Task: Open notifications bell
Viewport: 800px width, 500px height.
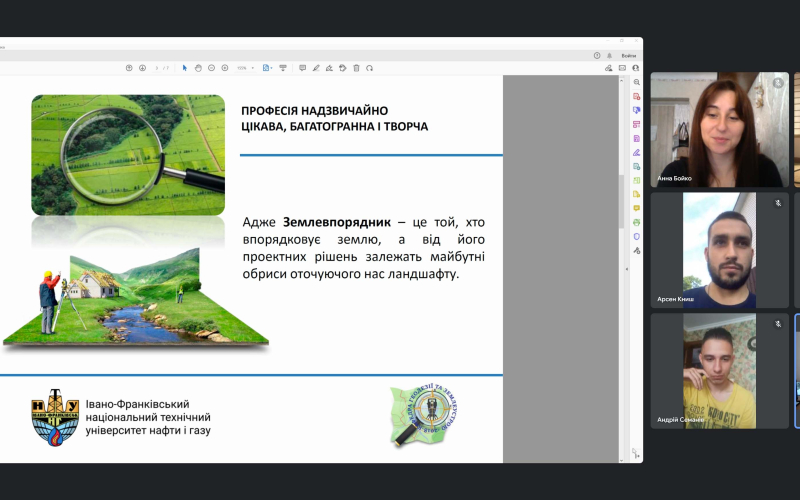Action: pos(609,56)
